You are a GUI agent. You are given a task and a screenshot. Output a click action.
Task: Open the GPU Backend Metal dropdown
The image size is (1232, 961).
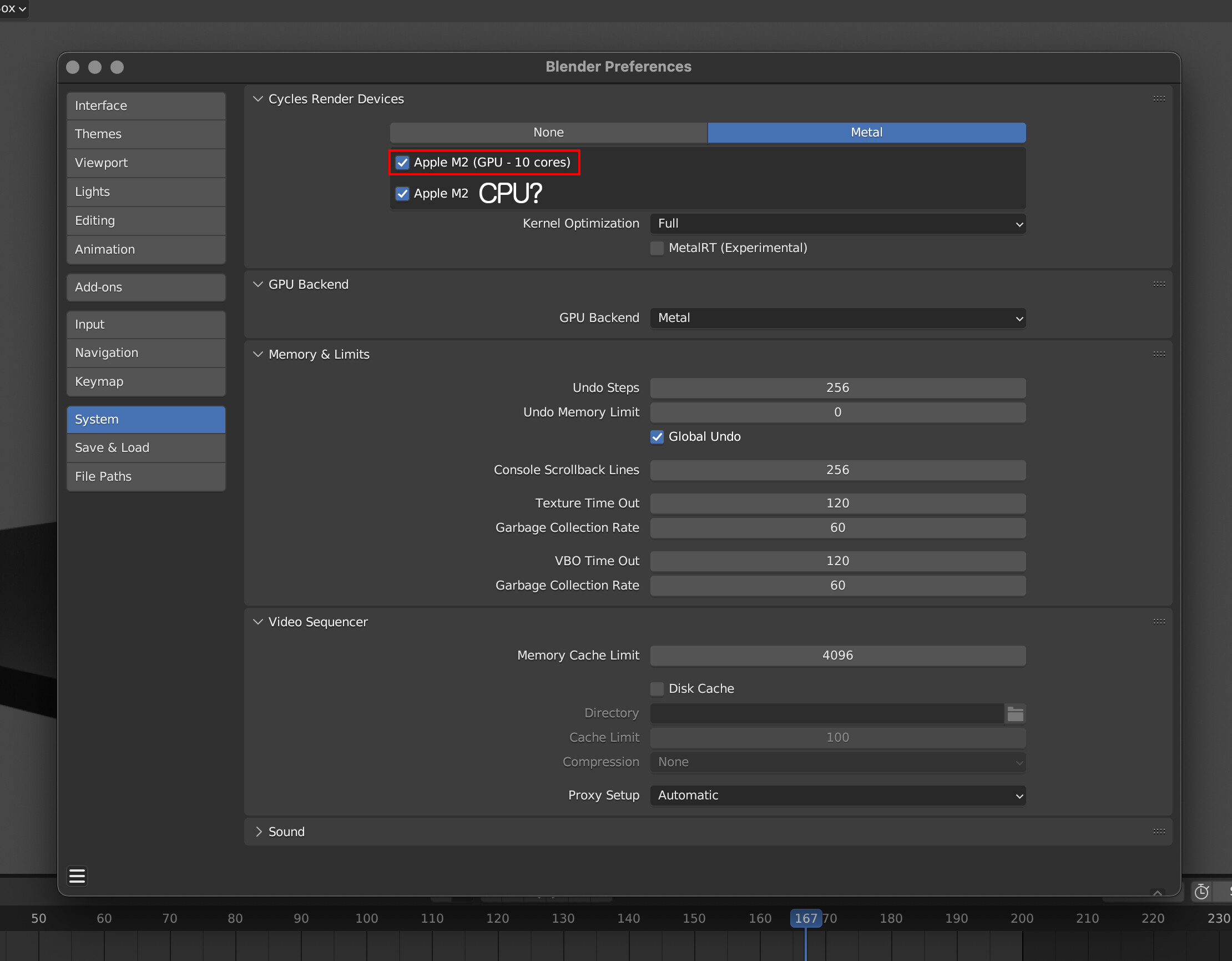(837, 318)
